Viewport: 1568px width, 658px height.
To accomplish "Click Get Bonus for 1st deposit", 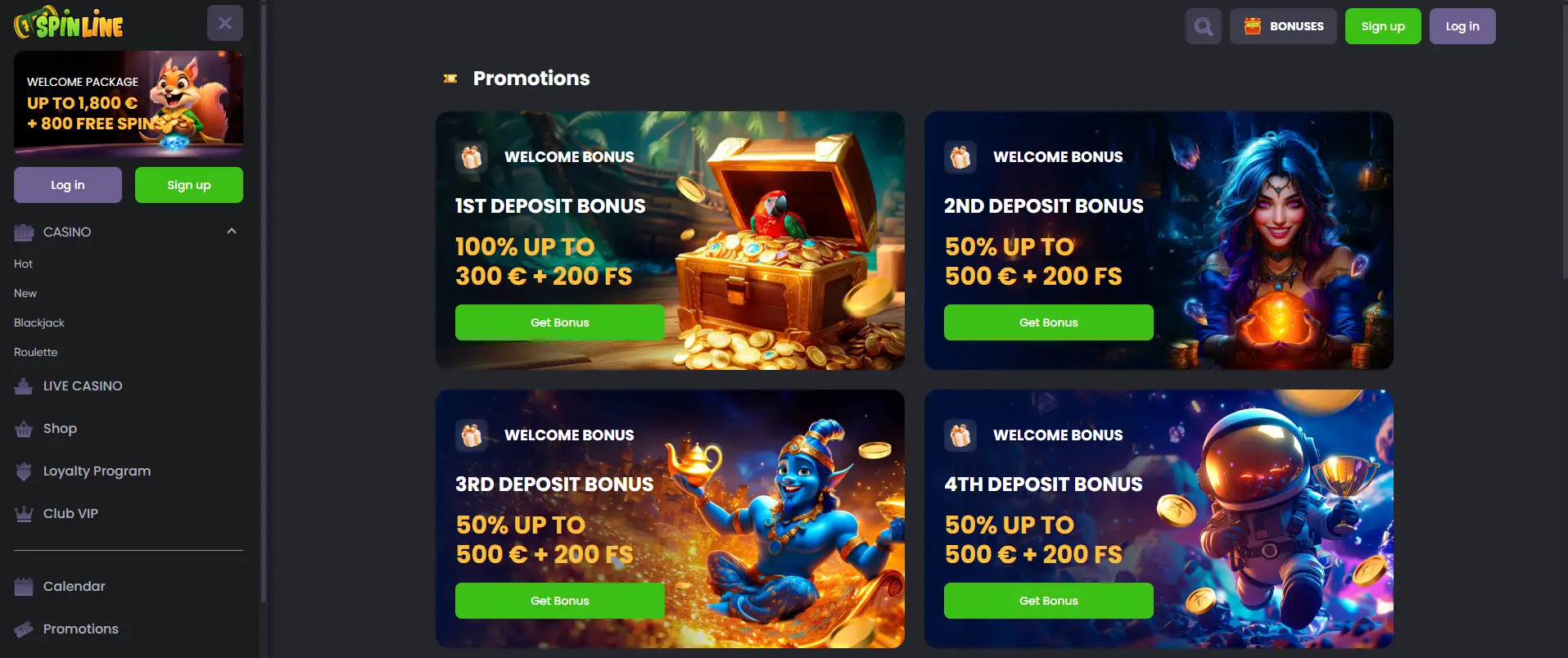I will pos(560,322).
